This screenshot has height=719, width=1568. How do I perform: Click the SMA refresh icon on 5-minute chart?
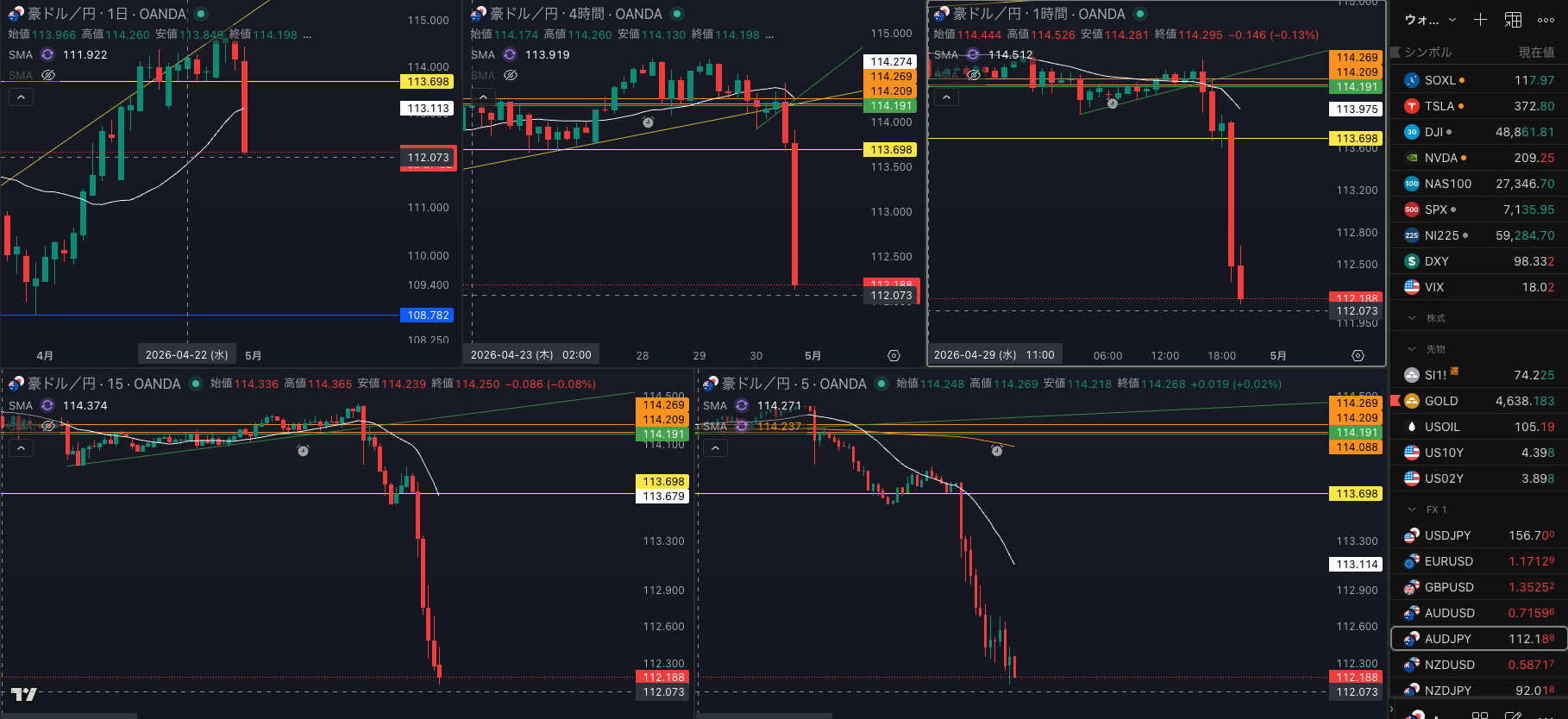pos(742,405)
